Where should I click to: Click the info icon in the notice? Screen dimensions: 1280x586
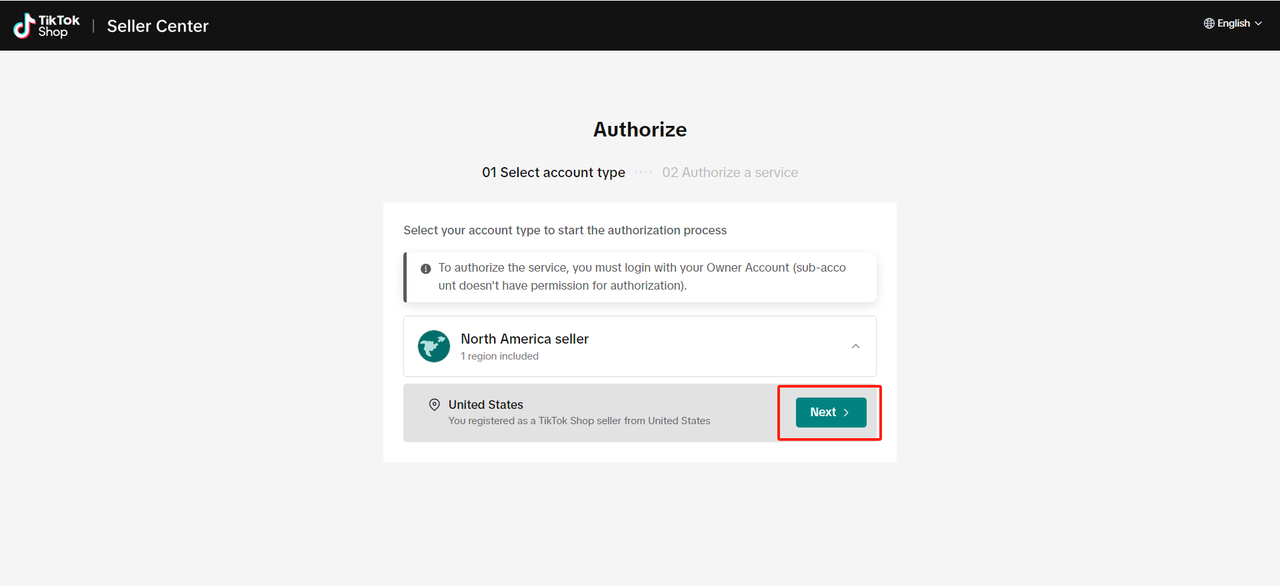pos(426,269)
